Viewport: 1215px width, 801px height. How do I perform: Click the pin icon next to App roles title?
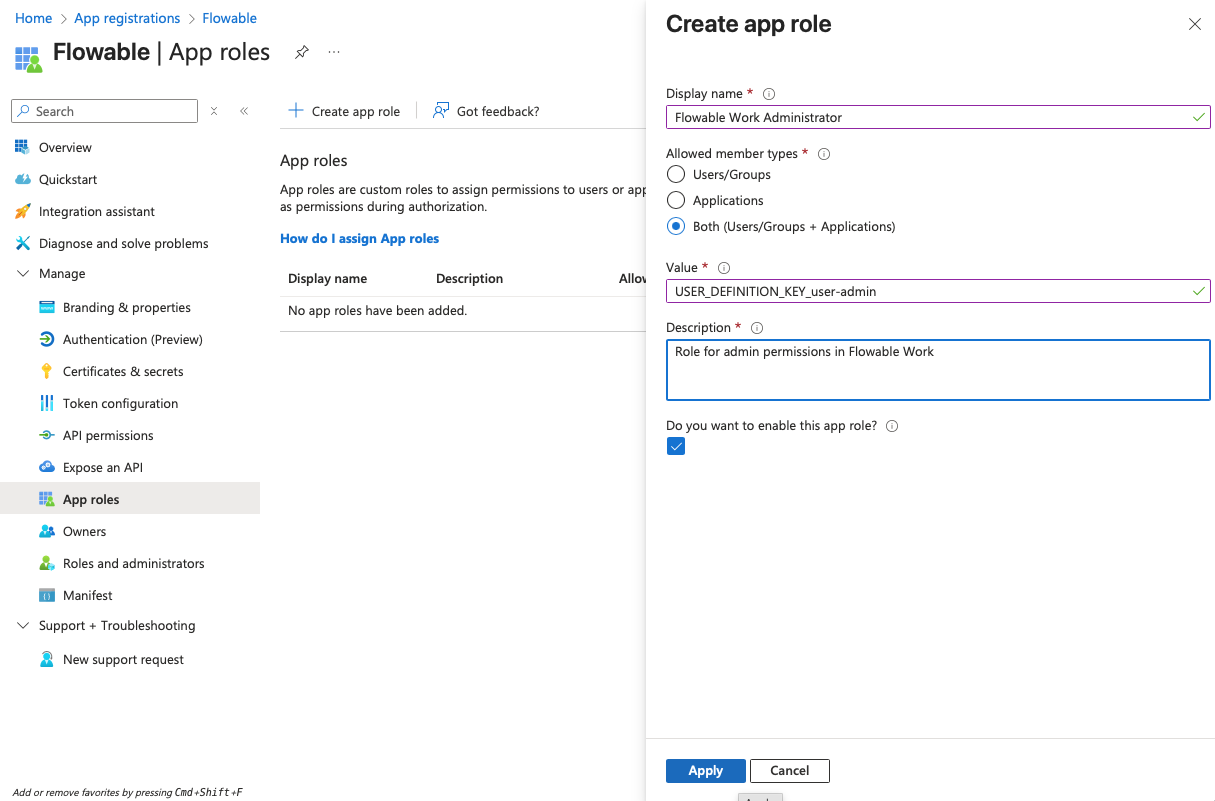pos(301,52)
